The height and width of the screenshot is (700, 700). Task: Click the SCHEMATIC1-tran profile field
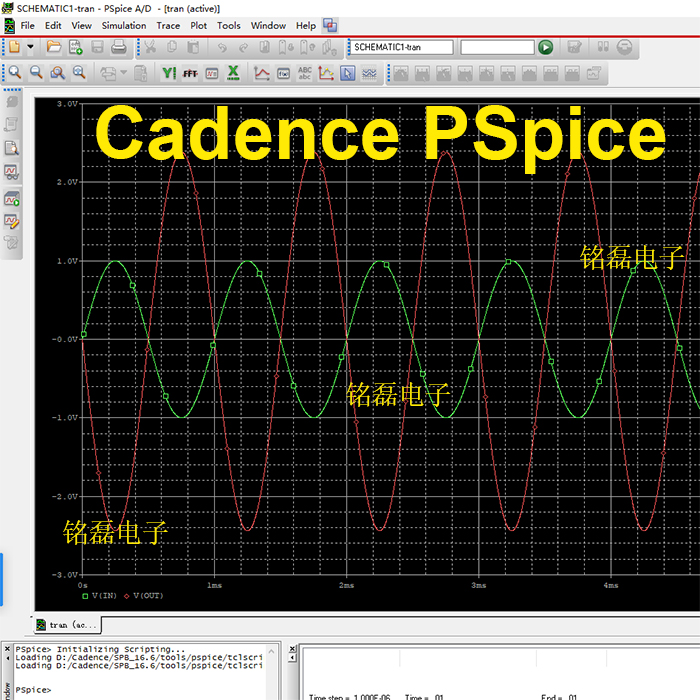click(401, 47)
